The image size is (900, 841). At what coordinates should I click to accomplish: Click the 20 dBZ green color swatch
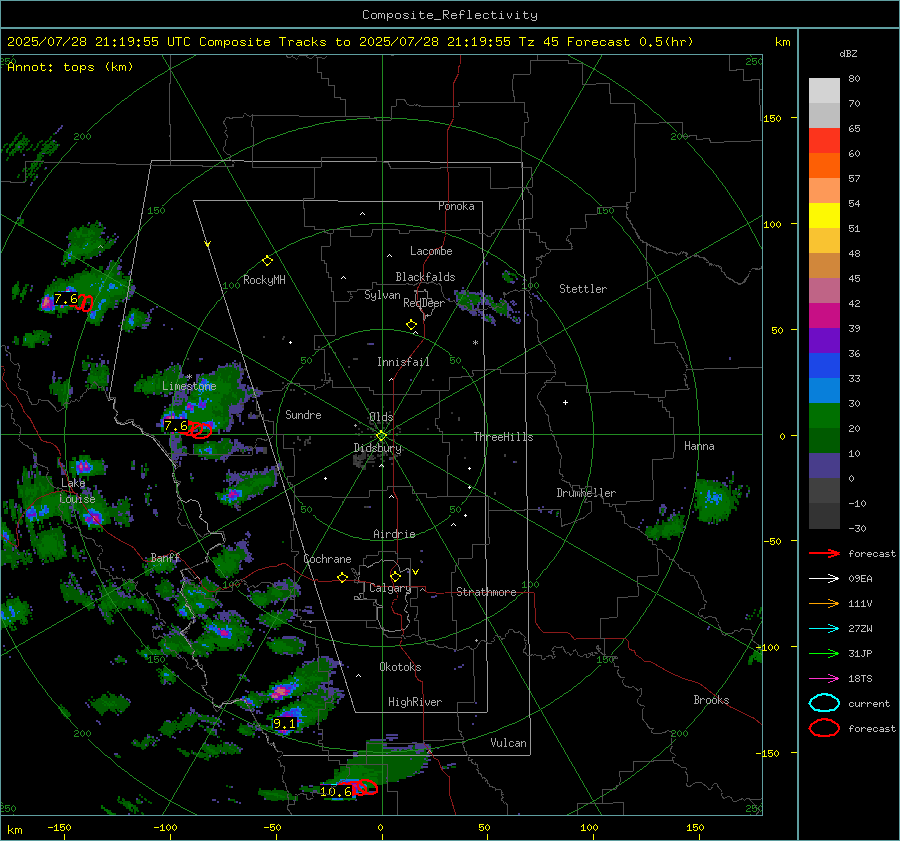(824, 416)
